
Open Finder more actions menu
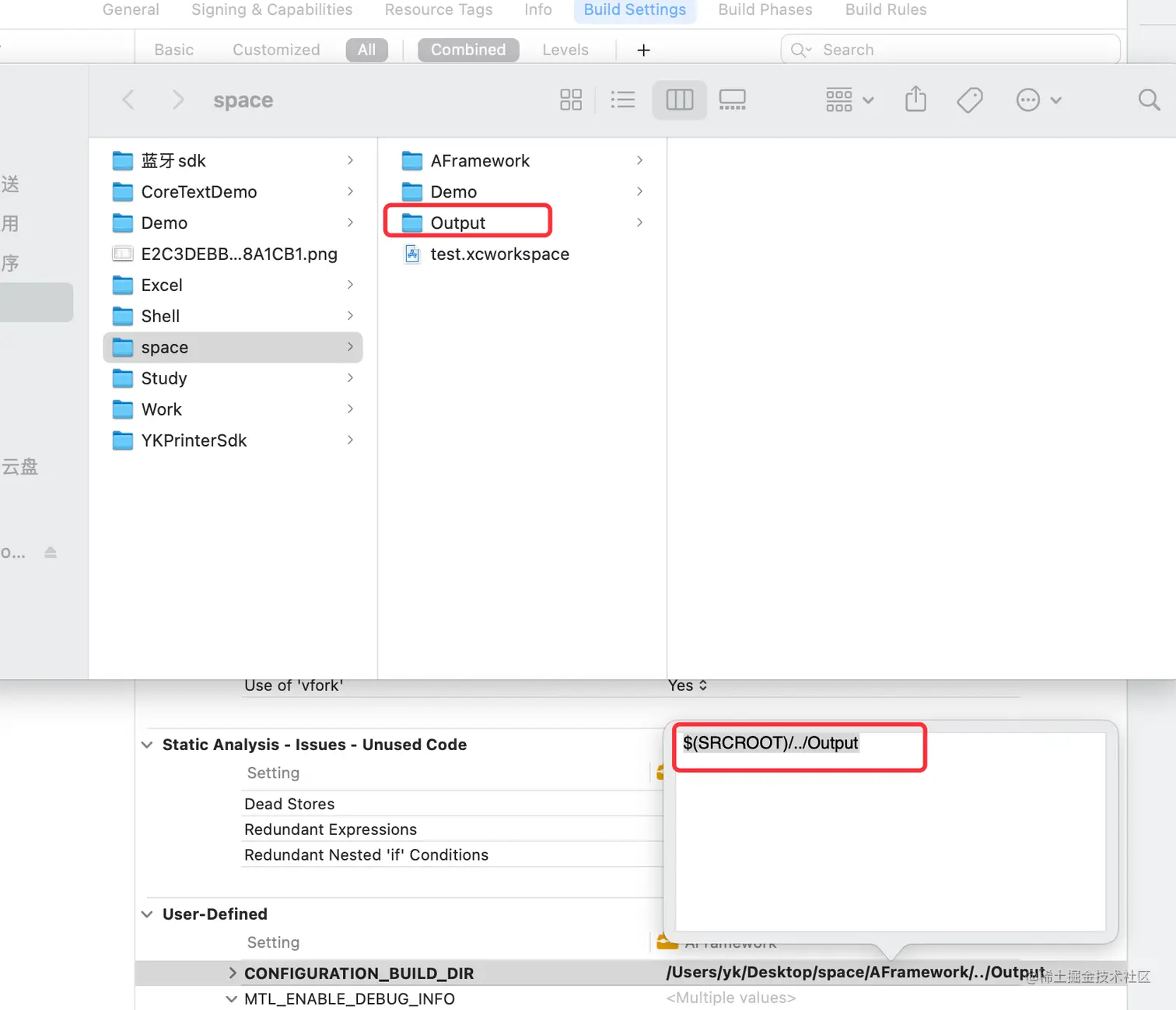pyautogui.click(x=1038, y=100)
